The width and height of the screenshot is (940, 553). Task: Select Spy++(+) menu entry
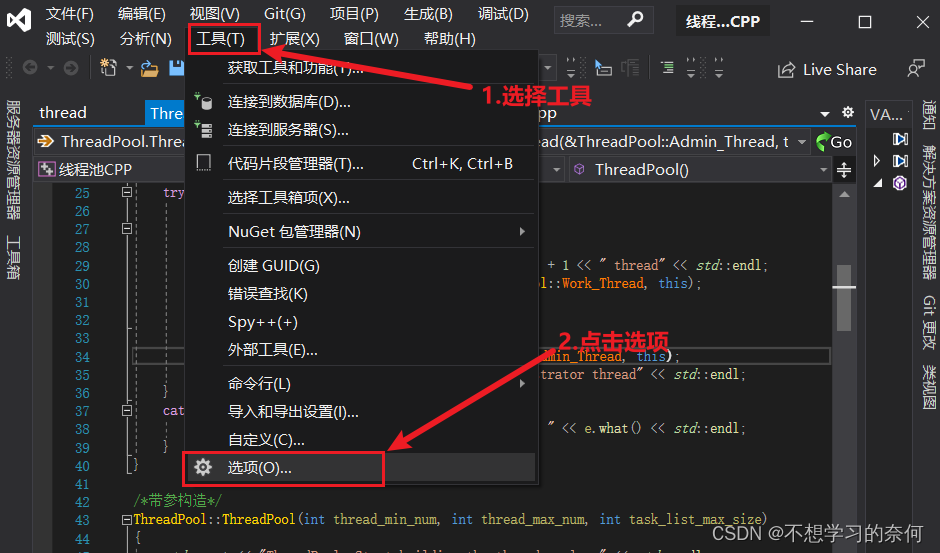[x=361, y=322]
